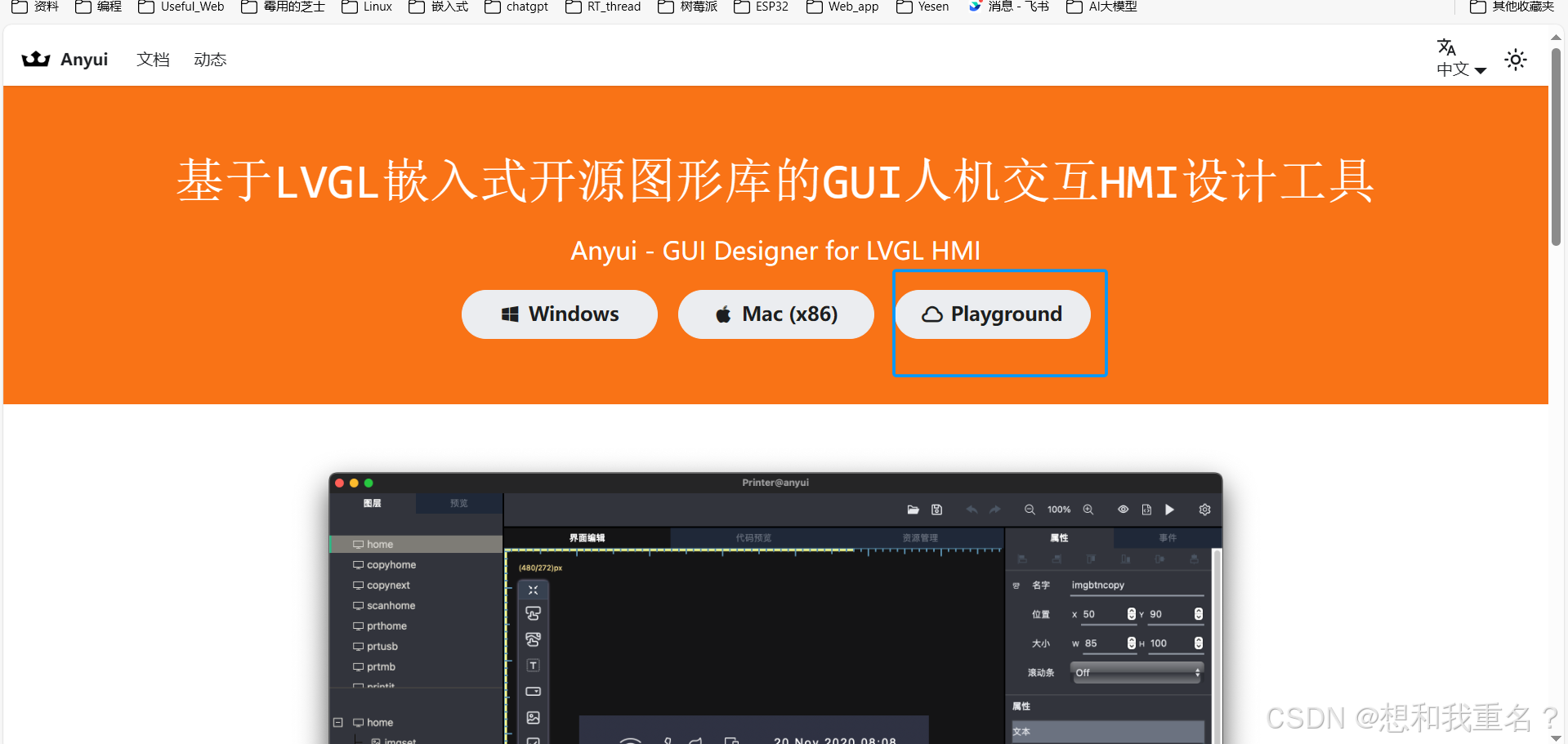This screenshot has height=744, width=1568.
Task: Click the save project icon
Action: pos(936,509)
